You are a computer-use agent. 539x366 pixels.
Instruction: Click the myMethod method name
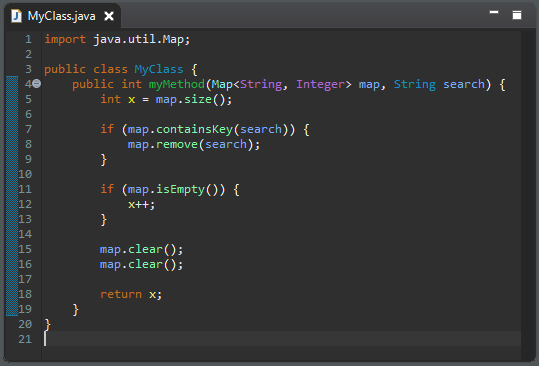[x=177, y=84]
